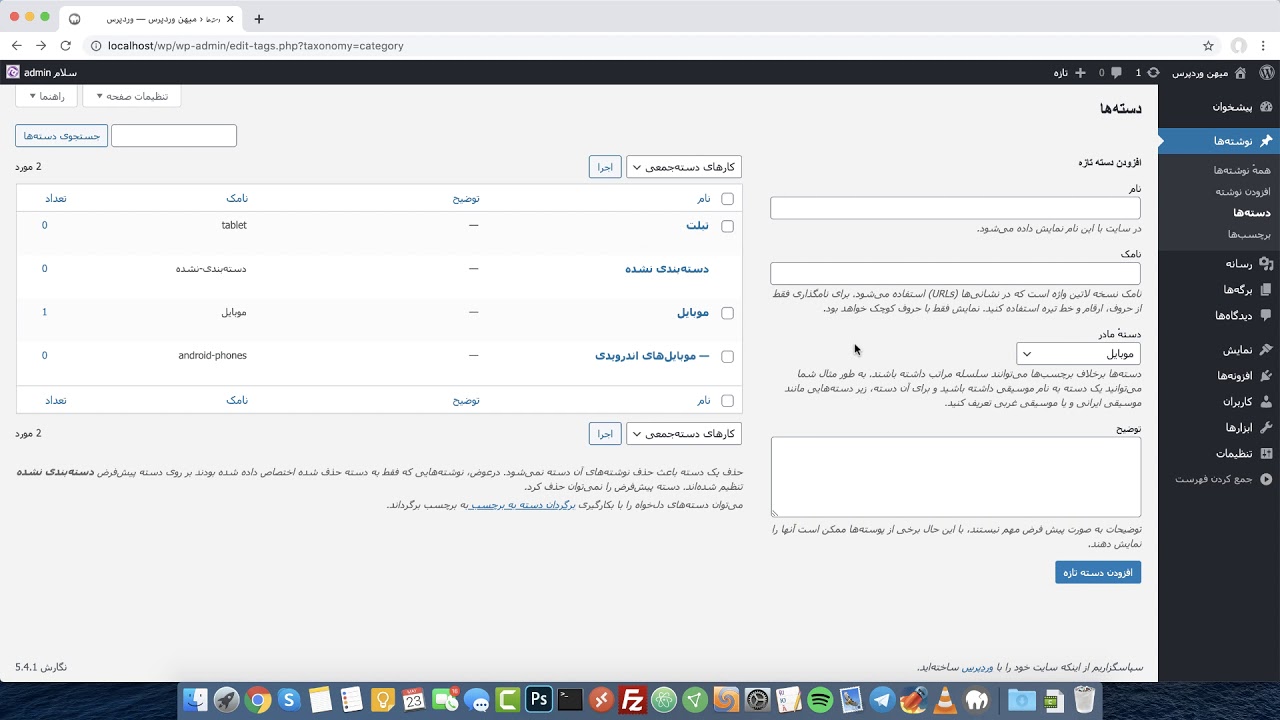The width and height of the screenshot is (1280, 720).
Task: Open VLC from the dock
Action: coord(944,700)
